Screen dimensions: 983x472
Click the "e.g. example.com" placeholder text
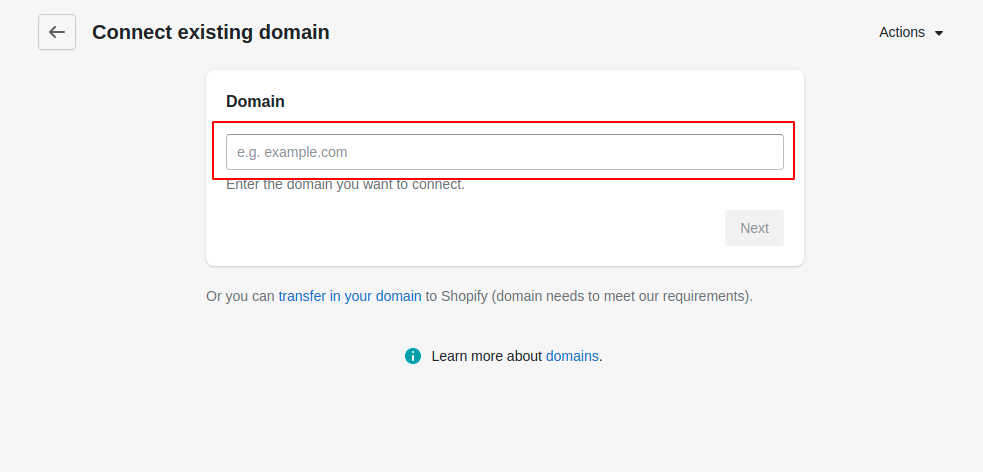pos(292,152)
